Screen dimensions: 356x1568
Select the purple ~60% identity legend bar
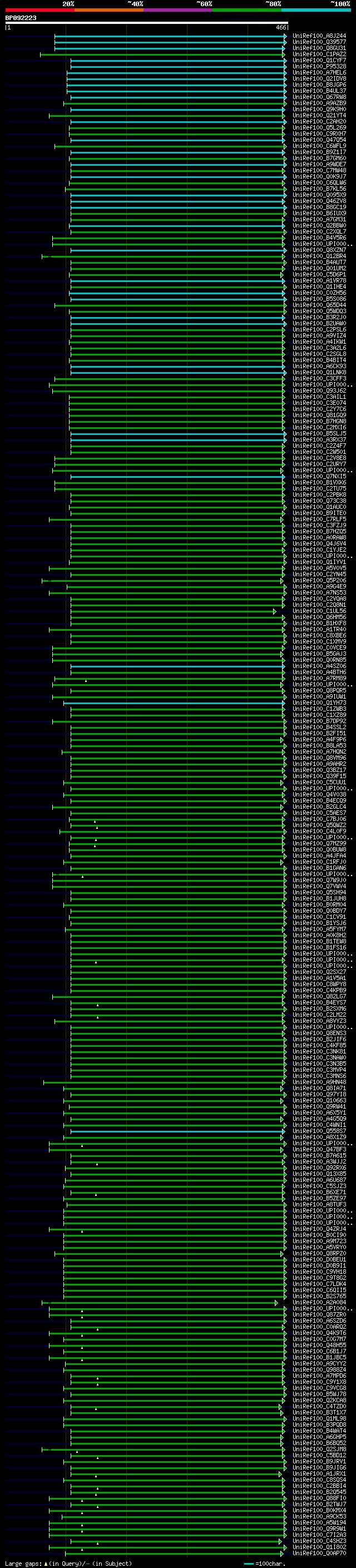click(x=179, y=10)
